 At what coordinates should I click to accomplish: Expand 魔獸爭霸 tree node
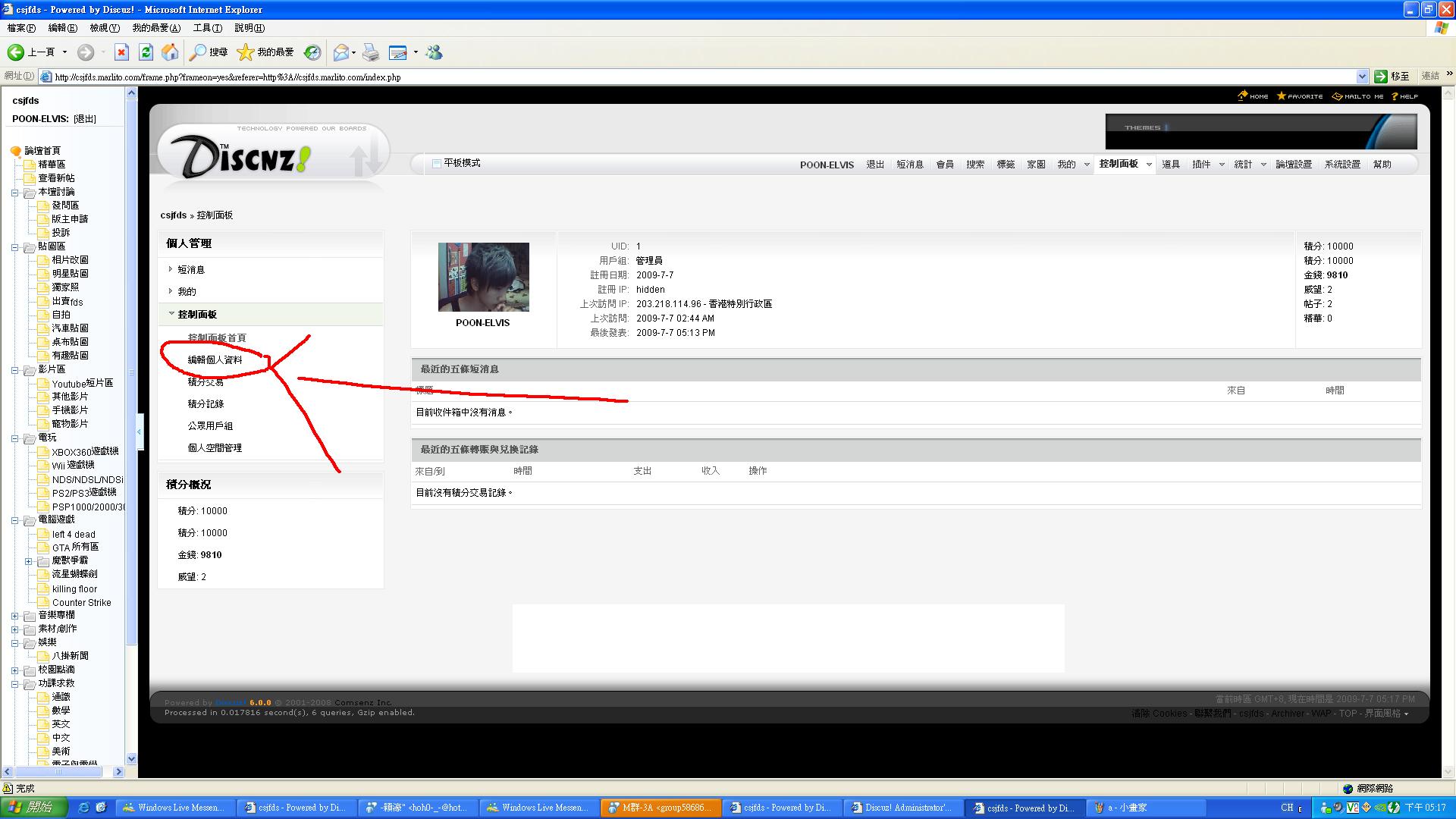[x=28, y=561]
